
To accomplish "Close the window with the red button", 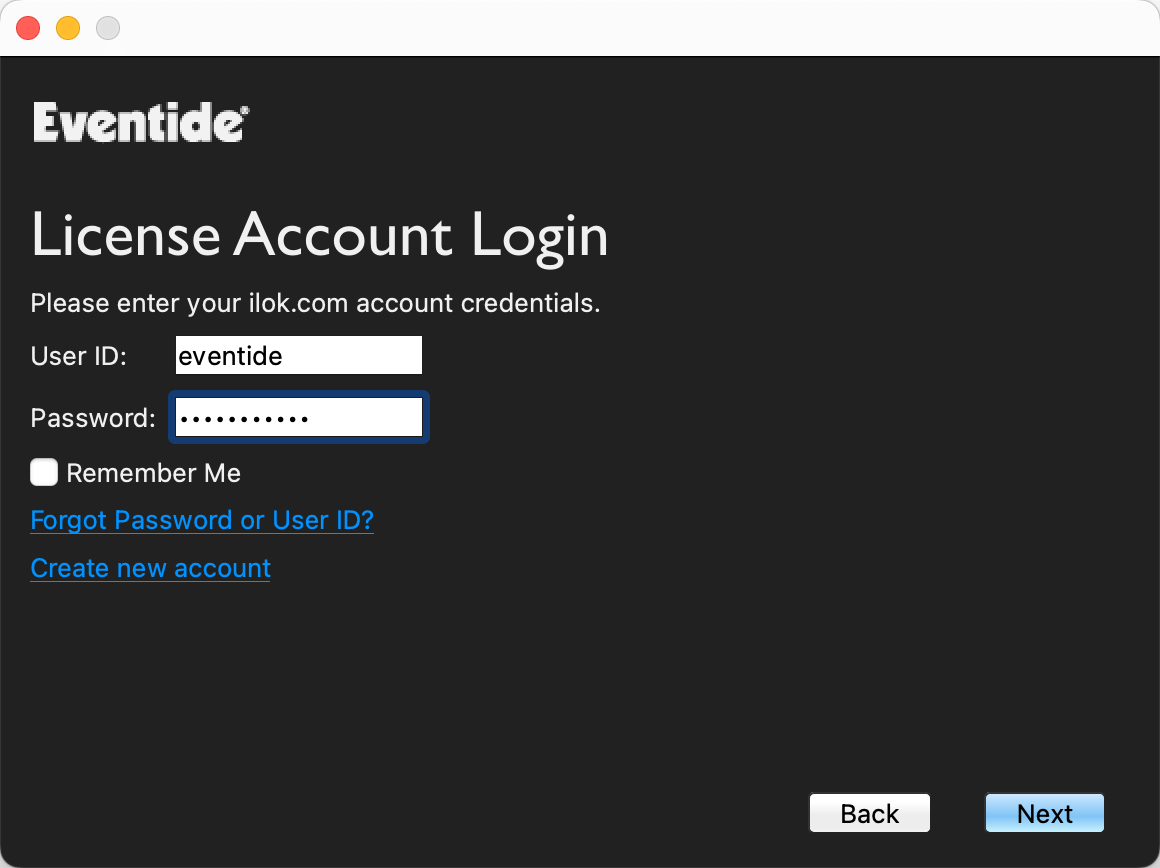I will click(28, 28).
